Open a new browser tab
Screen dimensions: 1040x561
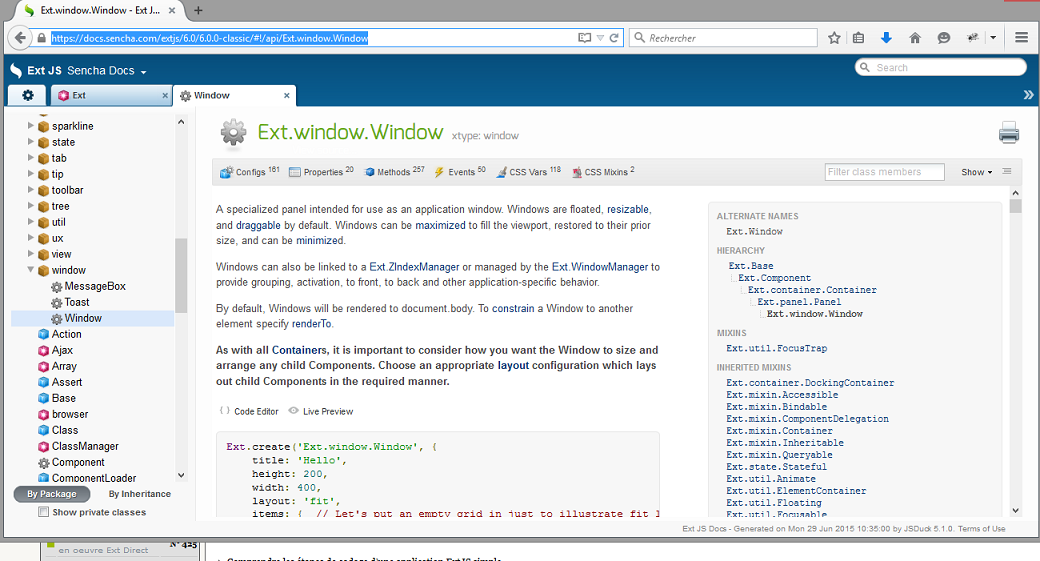point(198,10)
